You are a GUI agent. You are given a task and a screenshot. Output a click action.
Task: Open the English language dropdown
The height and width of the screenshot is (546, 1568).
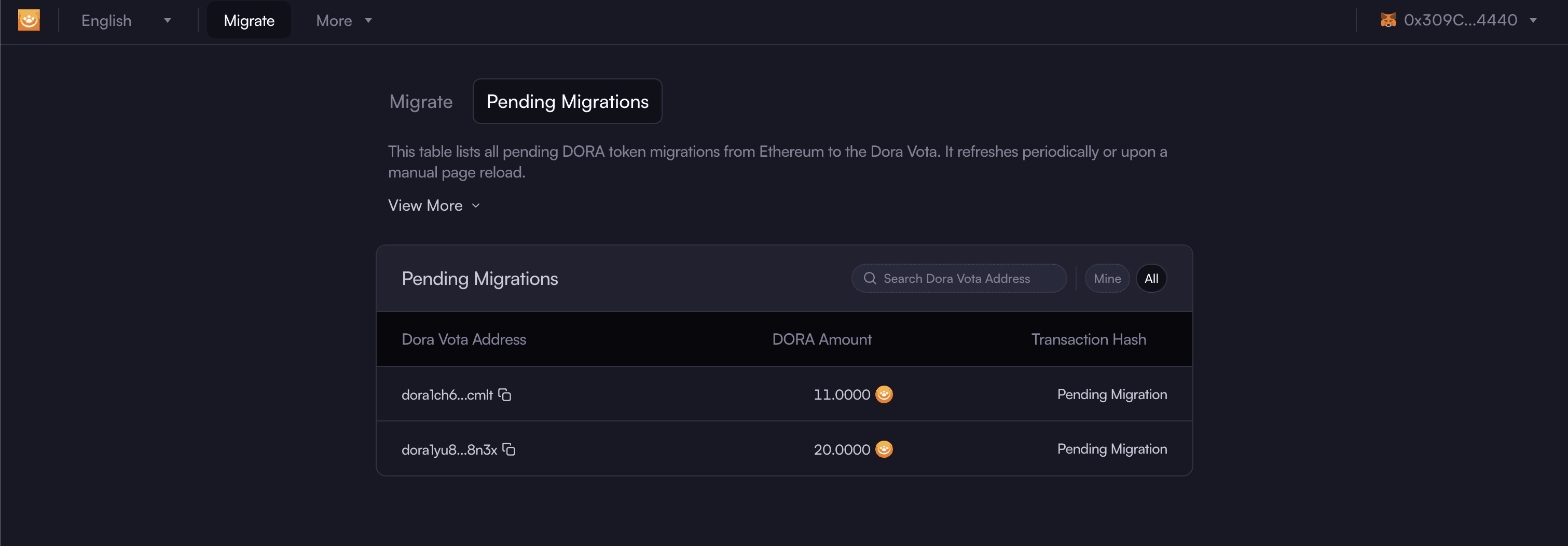click(x=126, y=21)
